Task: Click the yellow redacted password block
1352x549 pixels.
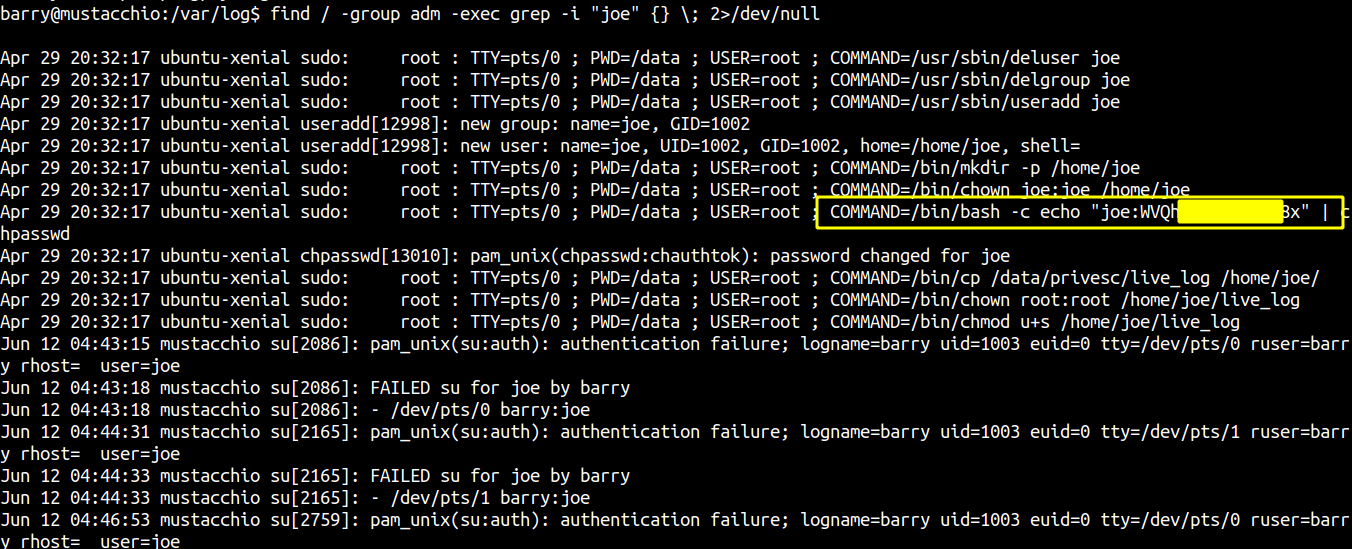Action: point(1230,212)
